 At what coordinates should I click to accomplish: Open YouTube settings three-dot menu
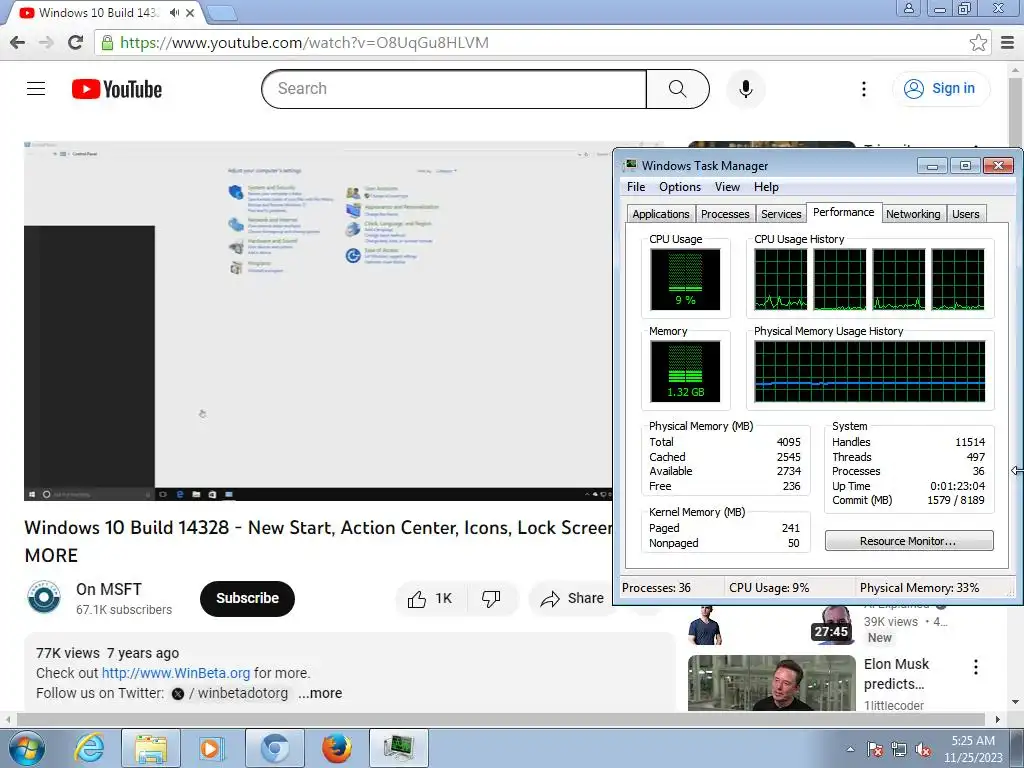click(x=863, y=89)
